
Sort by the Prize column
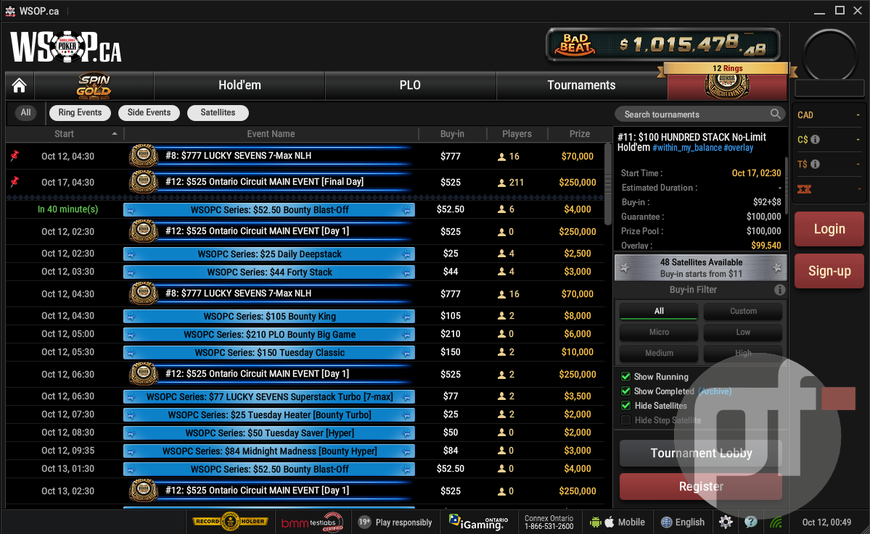579,134
